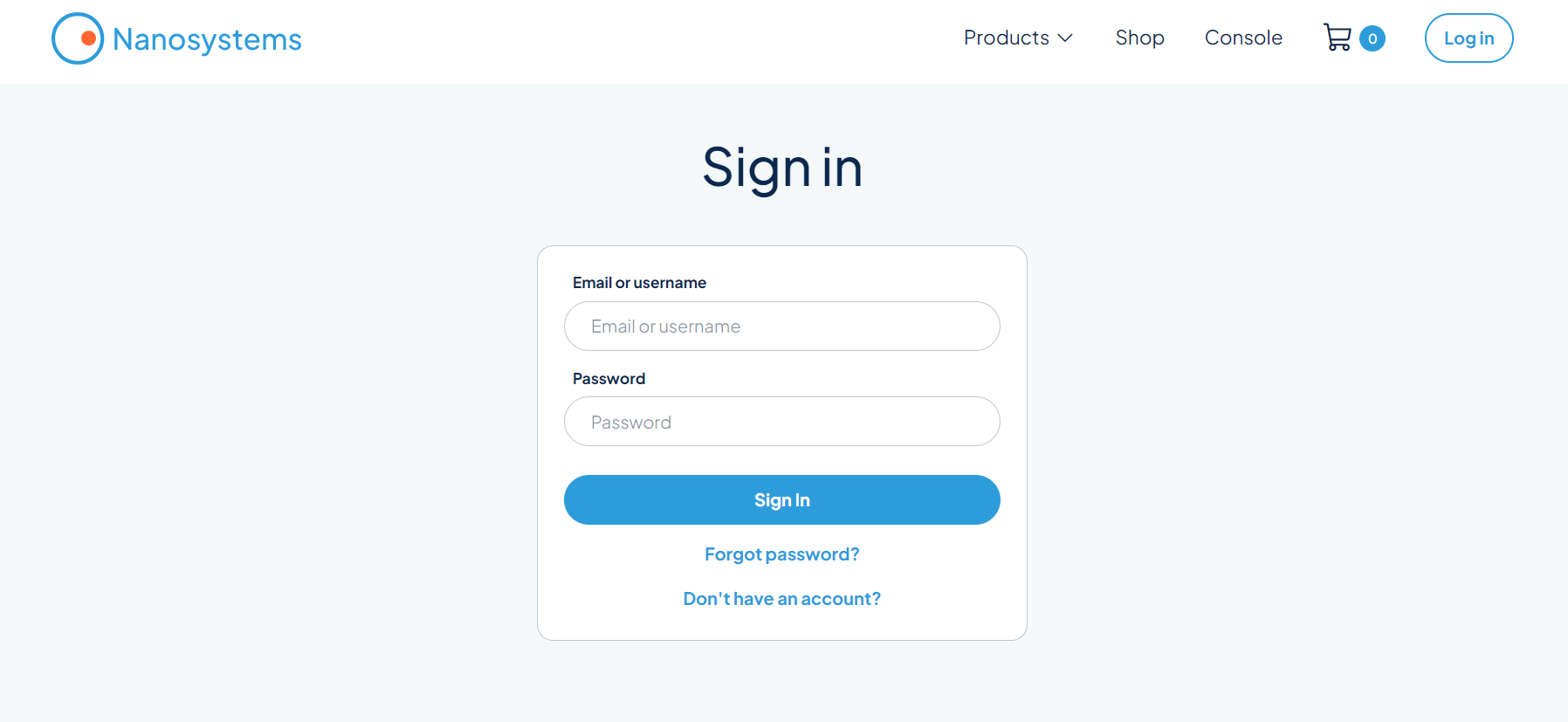1568x722 pixels.
Task: Click the large Sign in page heading
Action: pos(782,168)
